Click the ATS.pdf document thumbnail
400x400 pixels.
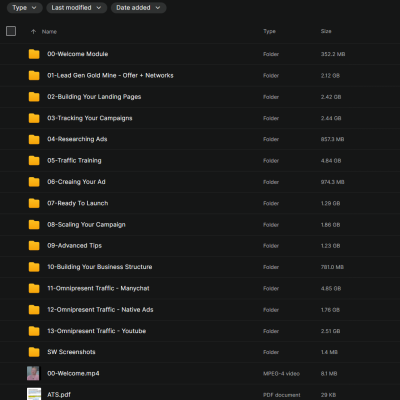[x=34, y=394]
